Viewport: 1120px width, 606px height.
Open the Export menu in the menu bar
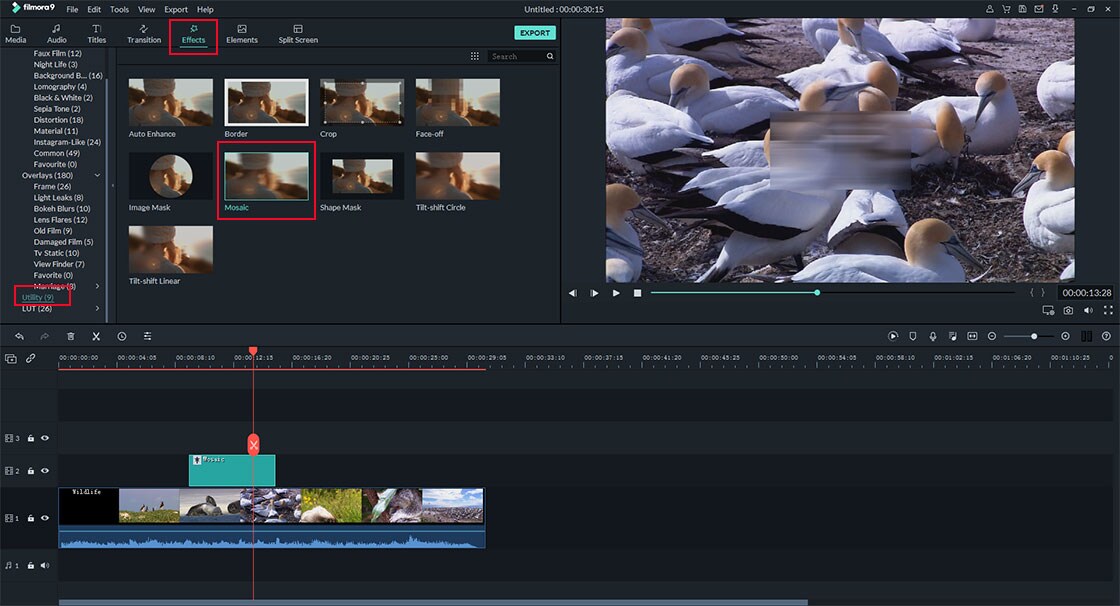(x=176, y=9)
